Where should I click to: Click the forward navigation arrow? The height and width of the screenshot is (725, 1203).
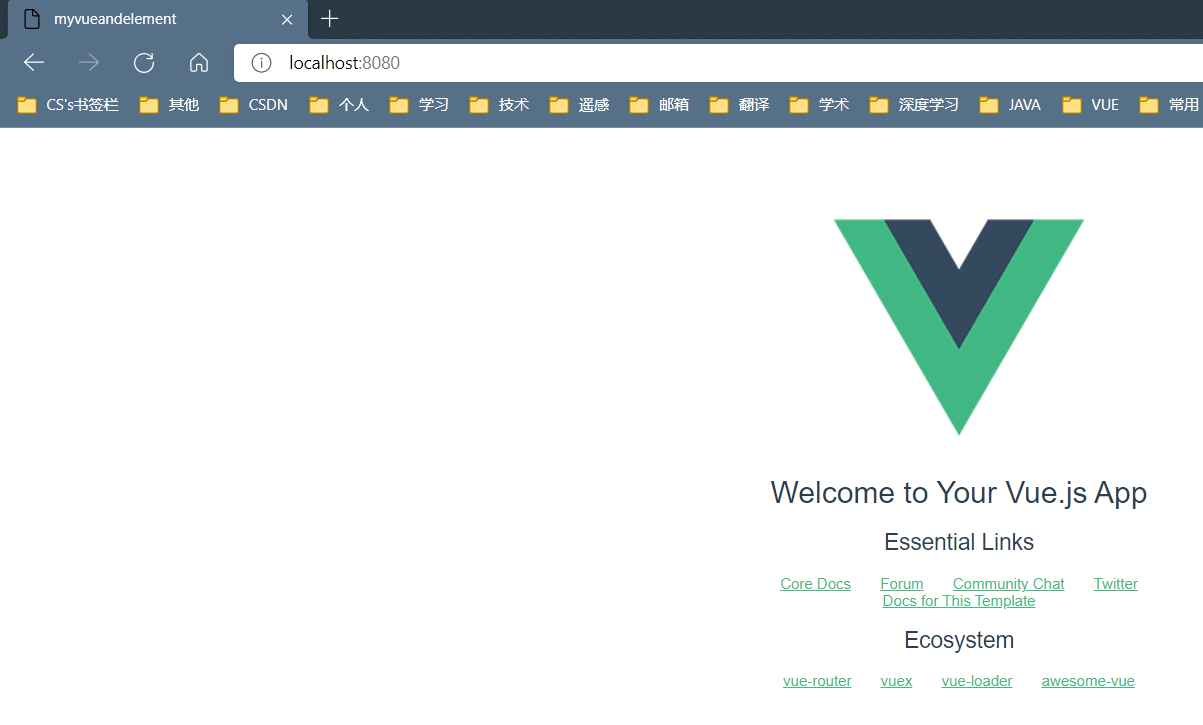tap(89, 63)
